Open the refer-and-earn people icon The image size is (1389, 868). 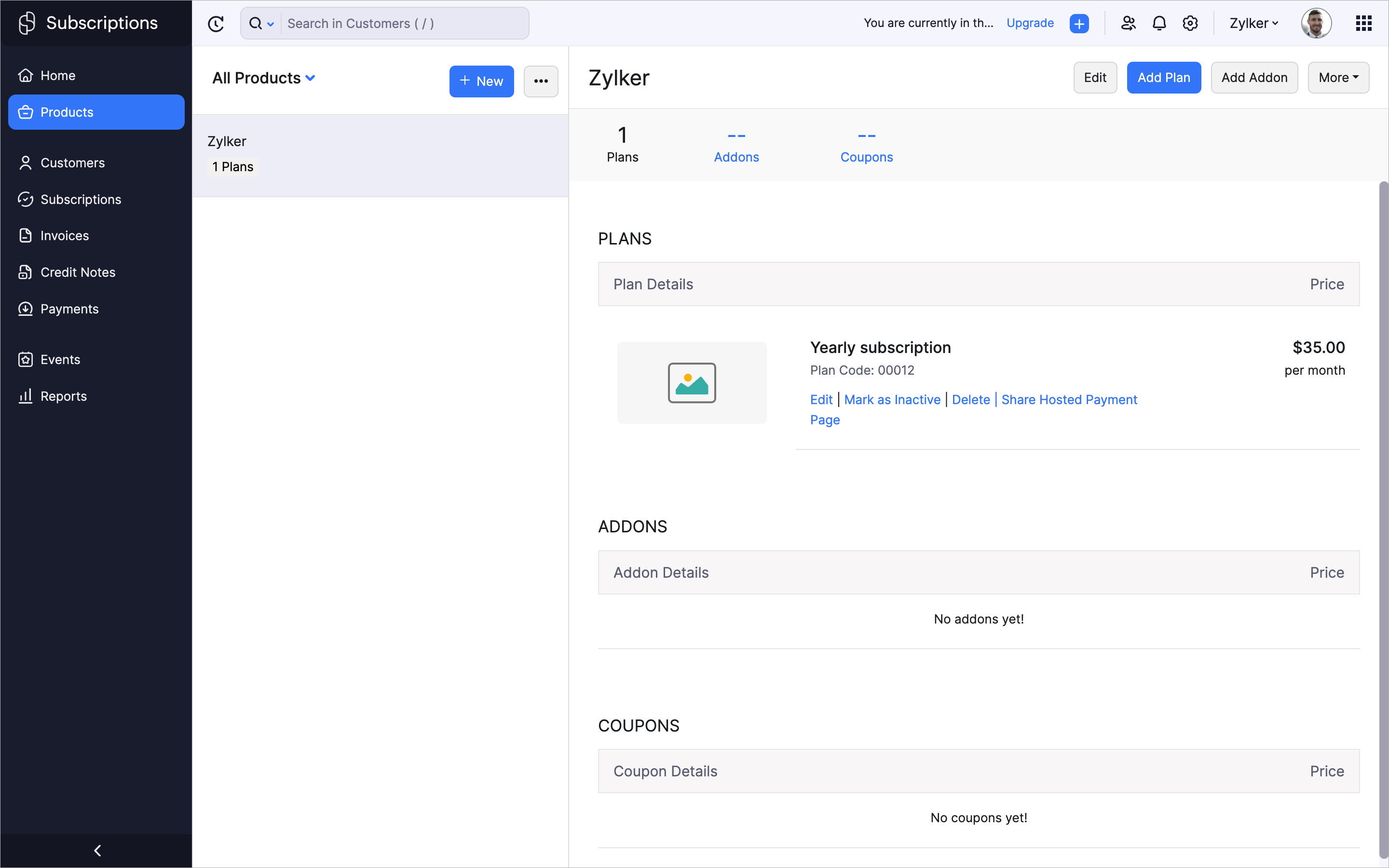(1128, 23)
